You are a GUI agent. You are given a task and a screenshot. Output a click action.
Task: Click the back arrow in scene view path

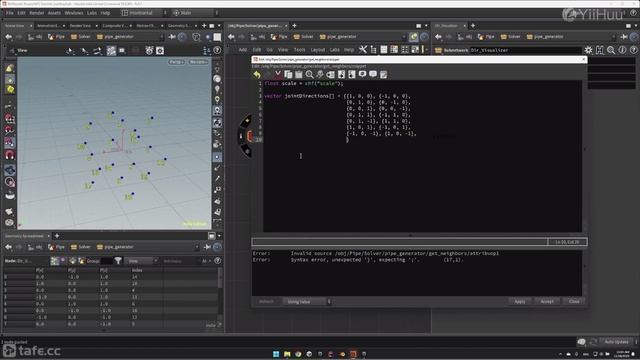point(8,37)
